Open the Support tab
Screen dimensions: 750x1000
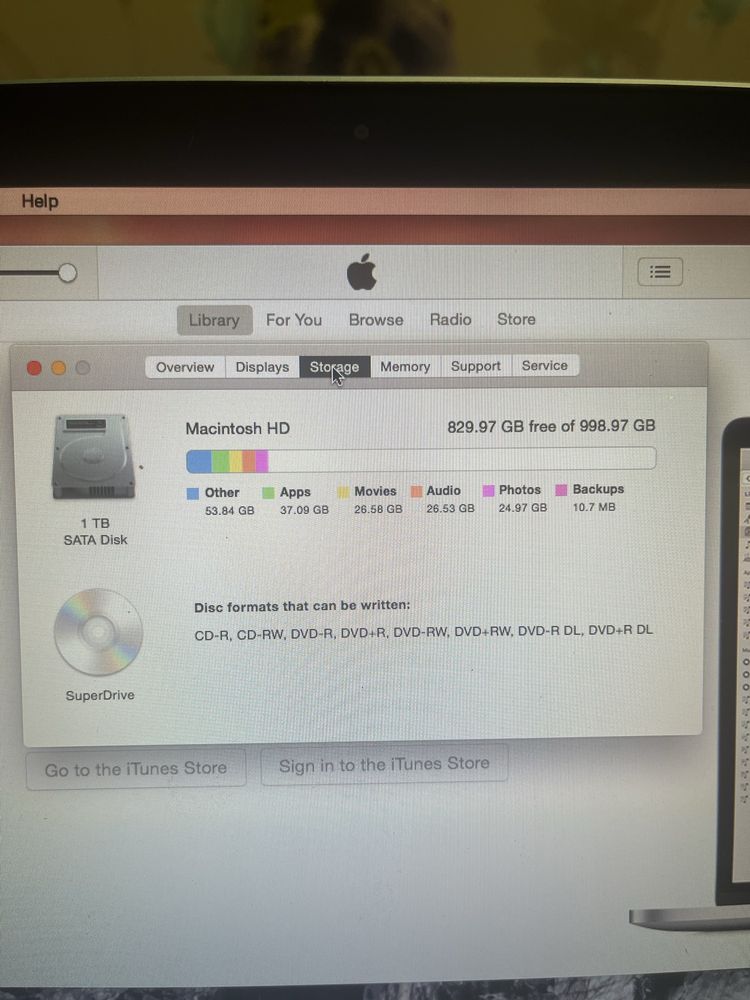[x=476, y=366]
